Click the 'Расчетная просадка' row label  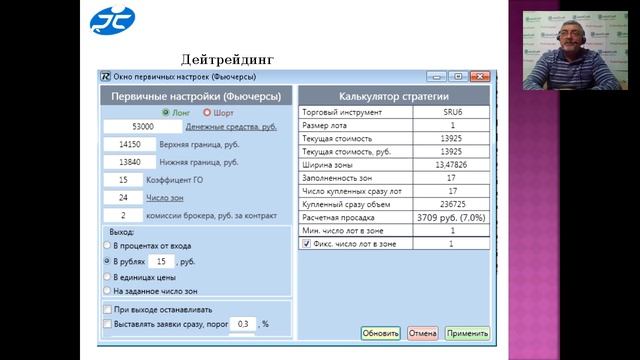coord(338,218)
